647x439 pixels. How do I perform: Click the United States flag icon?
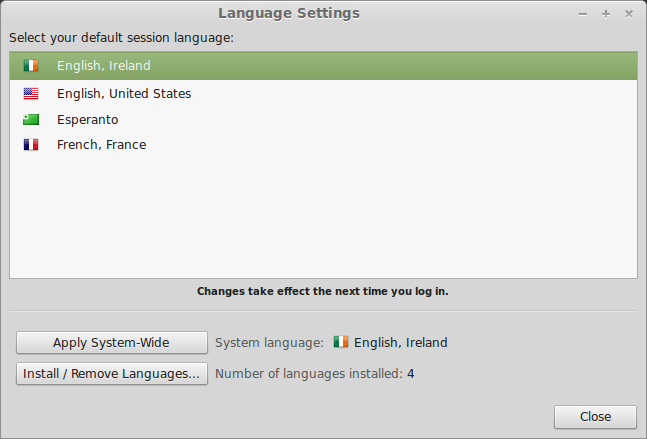[31, 94]
